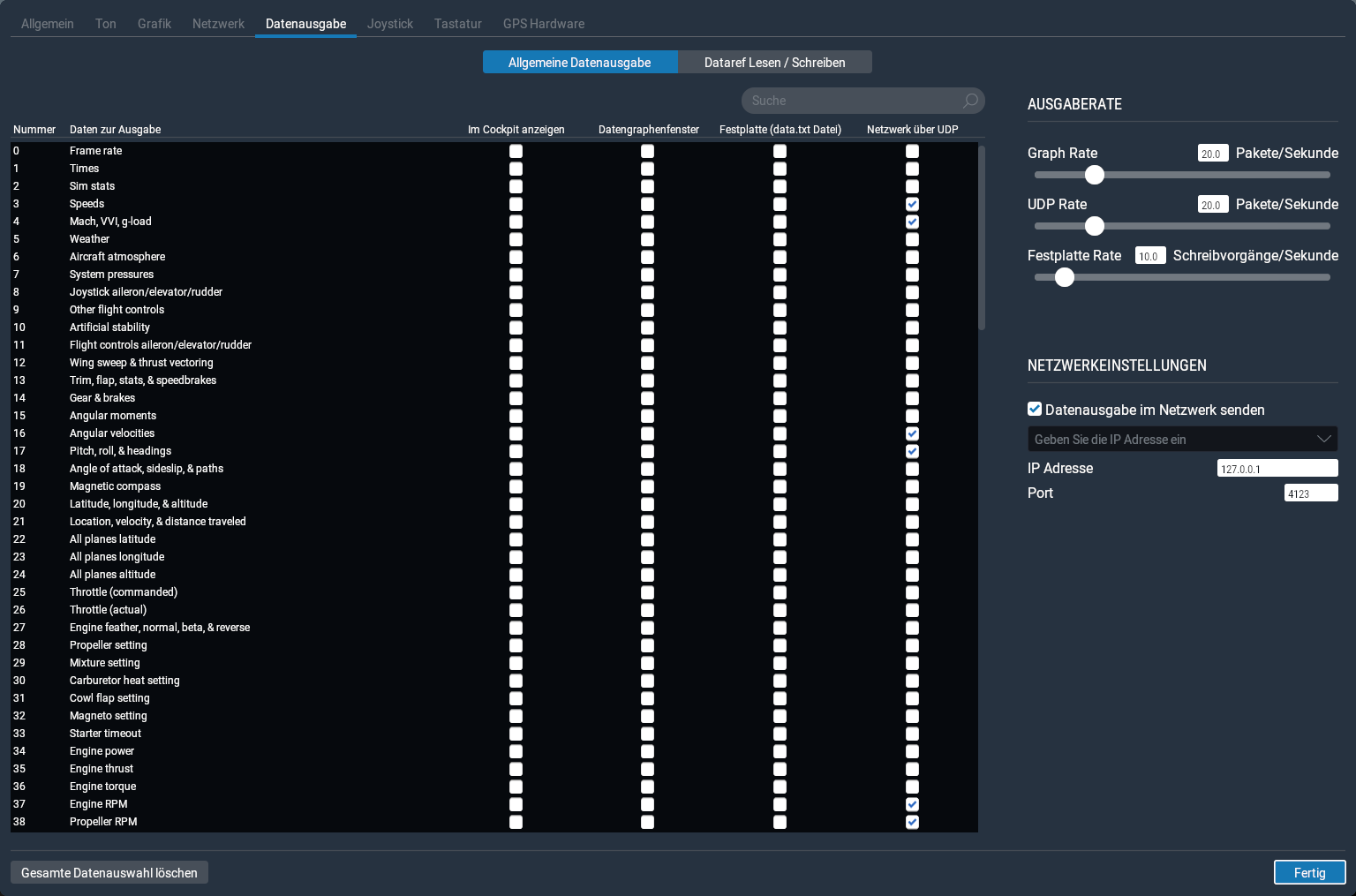This screenshot has width=1356, height=896.
Task: Enable disk output for Engine torque
Action: click(780, 787)
